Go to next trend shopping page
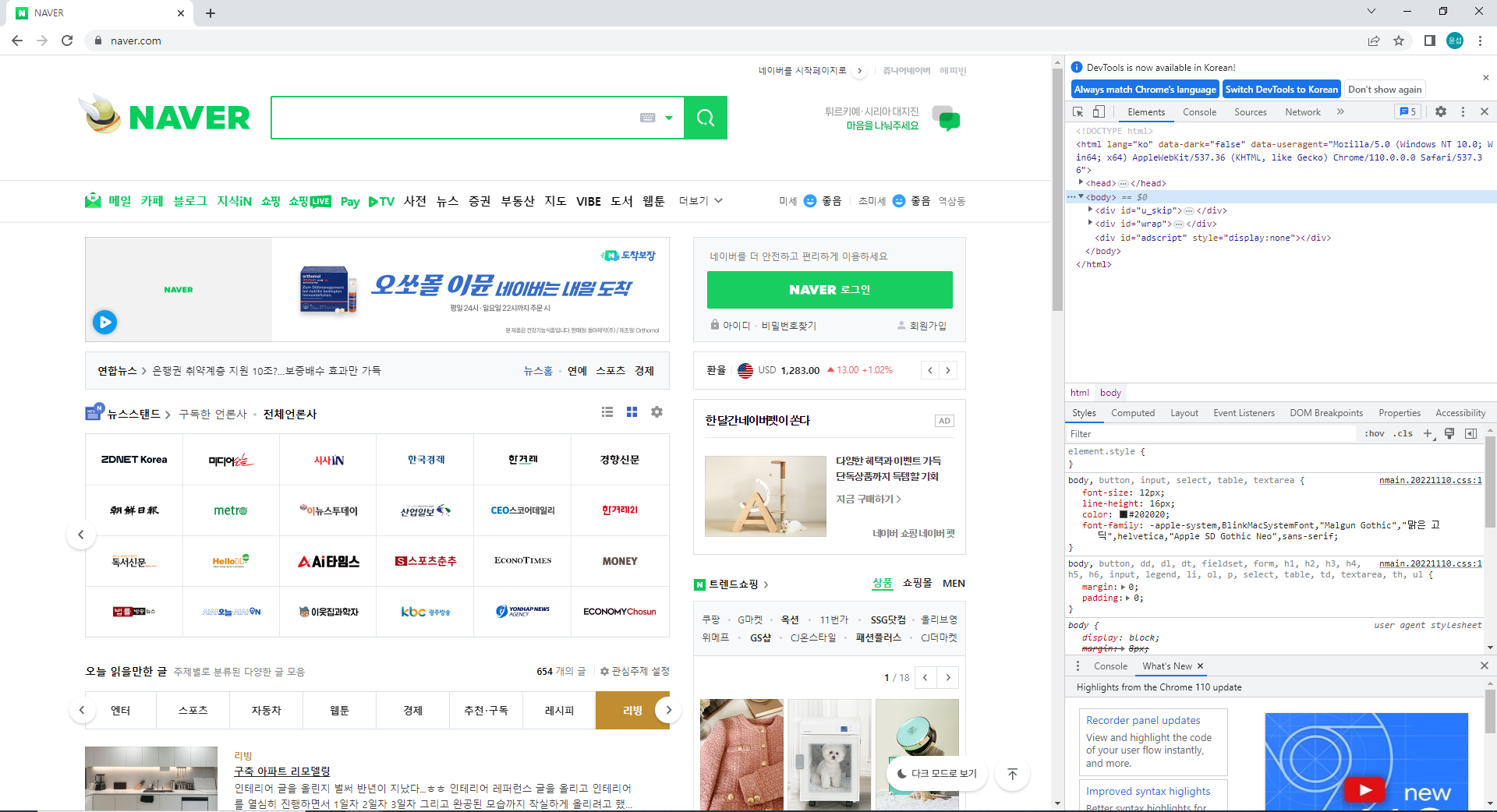1497x812 pixels. pyautogui.click(x=948, y=677)
